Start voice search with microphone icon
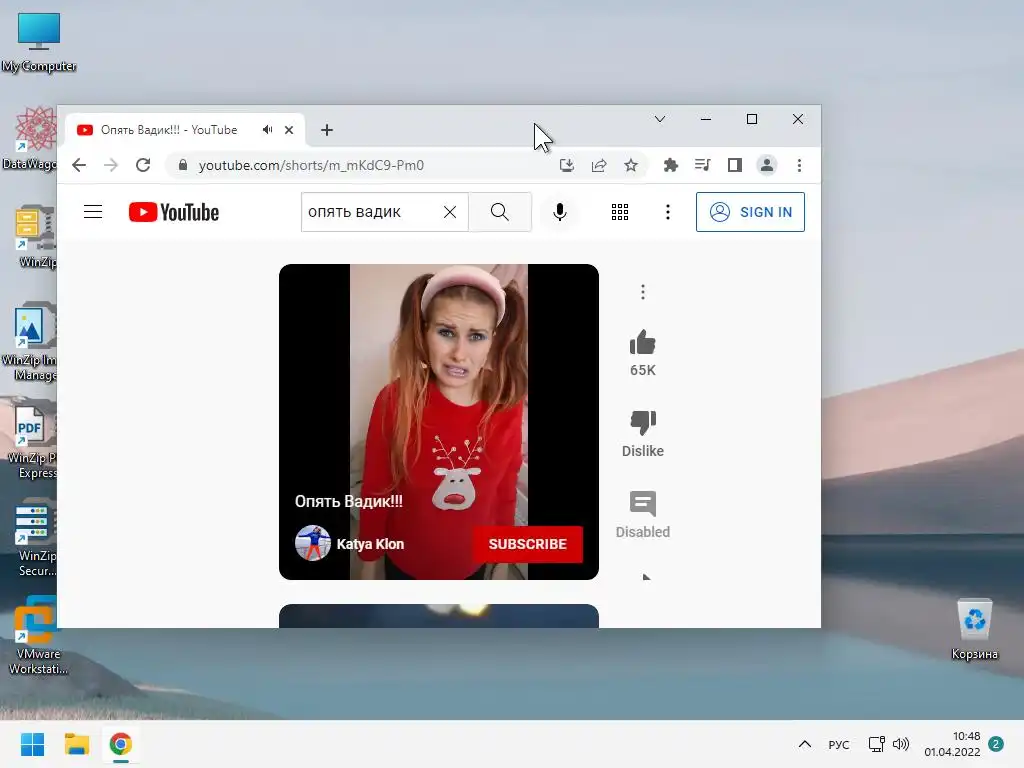 (x=560, y=212)
